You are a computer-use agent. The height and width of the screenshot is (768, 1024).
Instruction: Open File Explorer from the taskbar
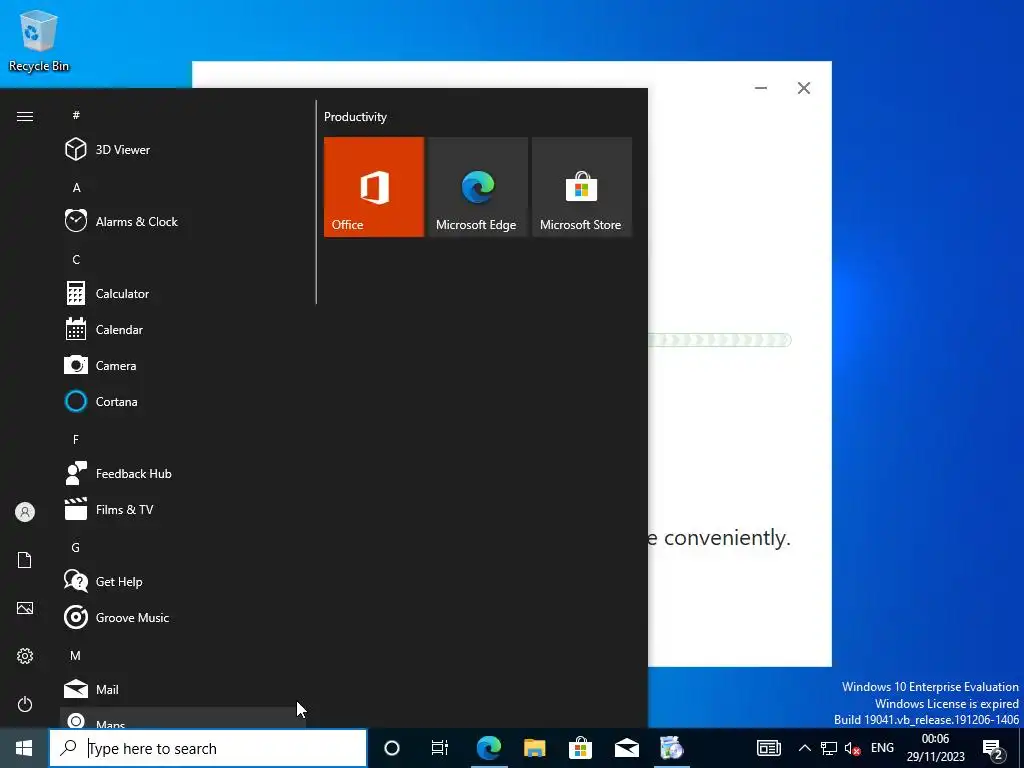coord(534,748)
